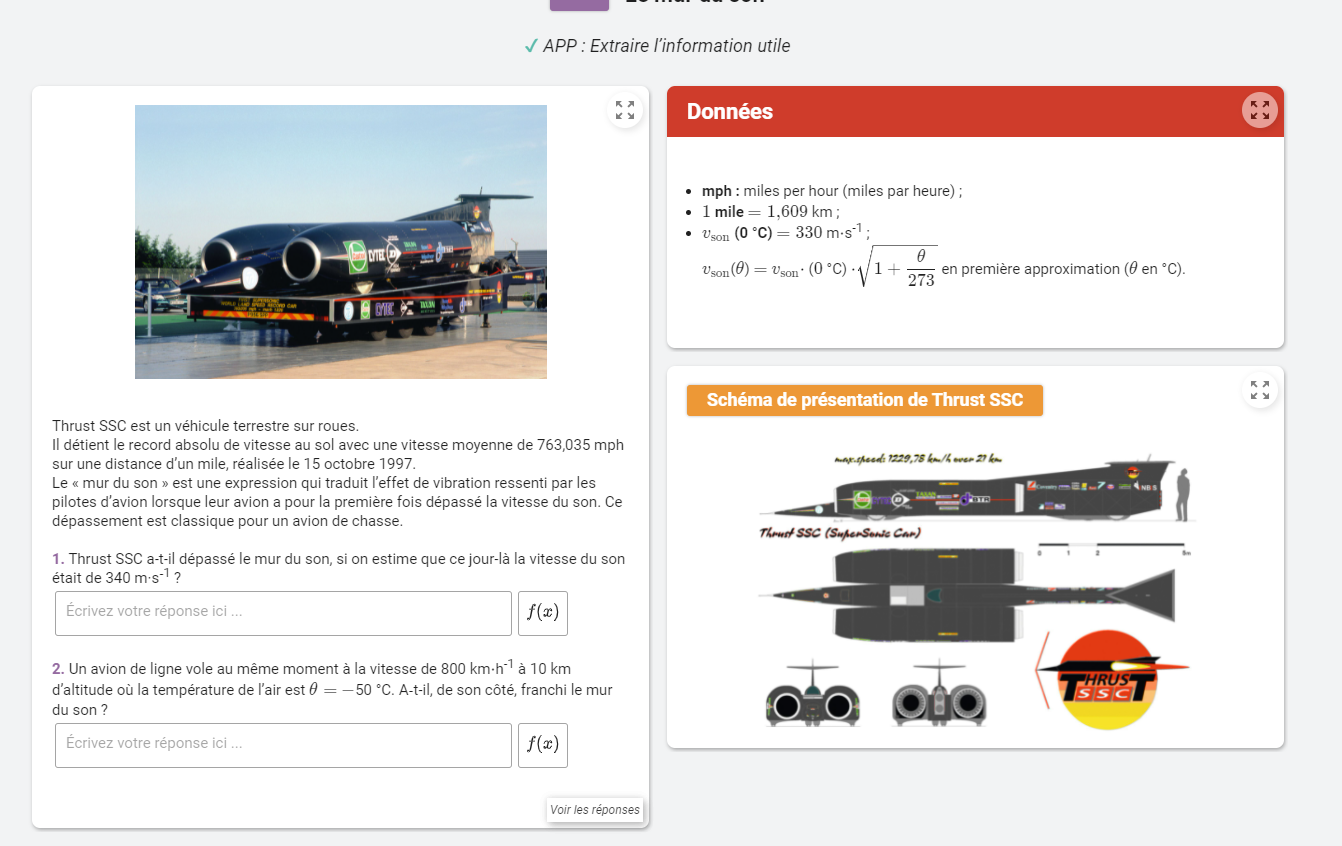Expand the Données panel to fullscreen
The width and height of the screenshot is (1342, 846).
click(x=1259, y=110)
